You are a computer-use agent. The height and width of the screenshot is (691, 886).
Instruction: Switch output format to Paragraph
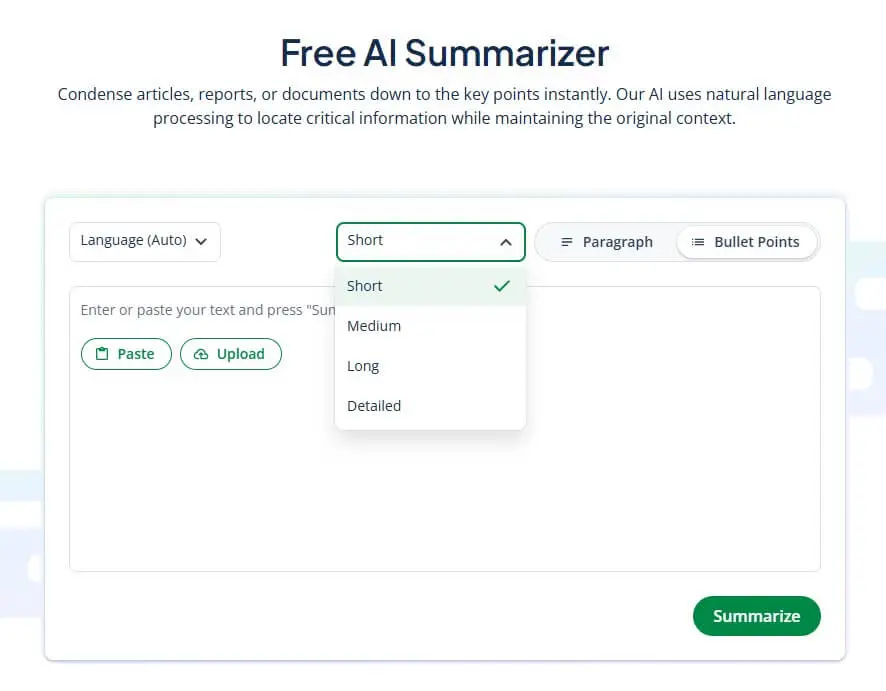point(606,242)
